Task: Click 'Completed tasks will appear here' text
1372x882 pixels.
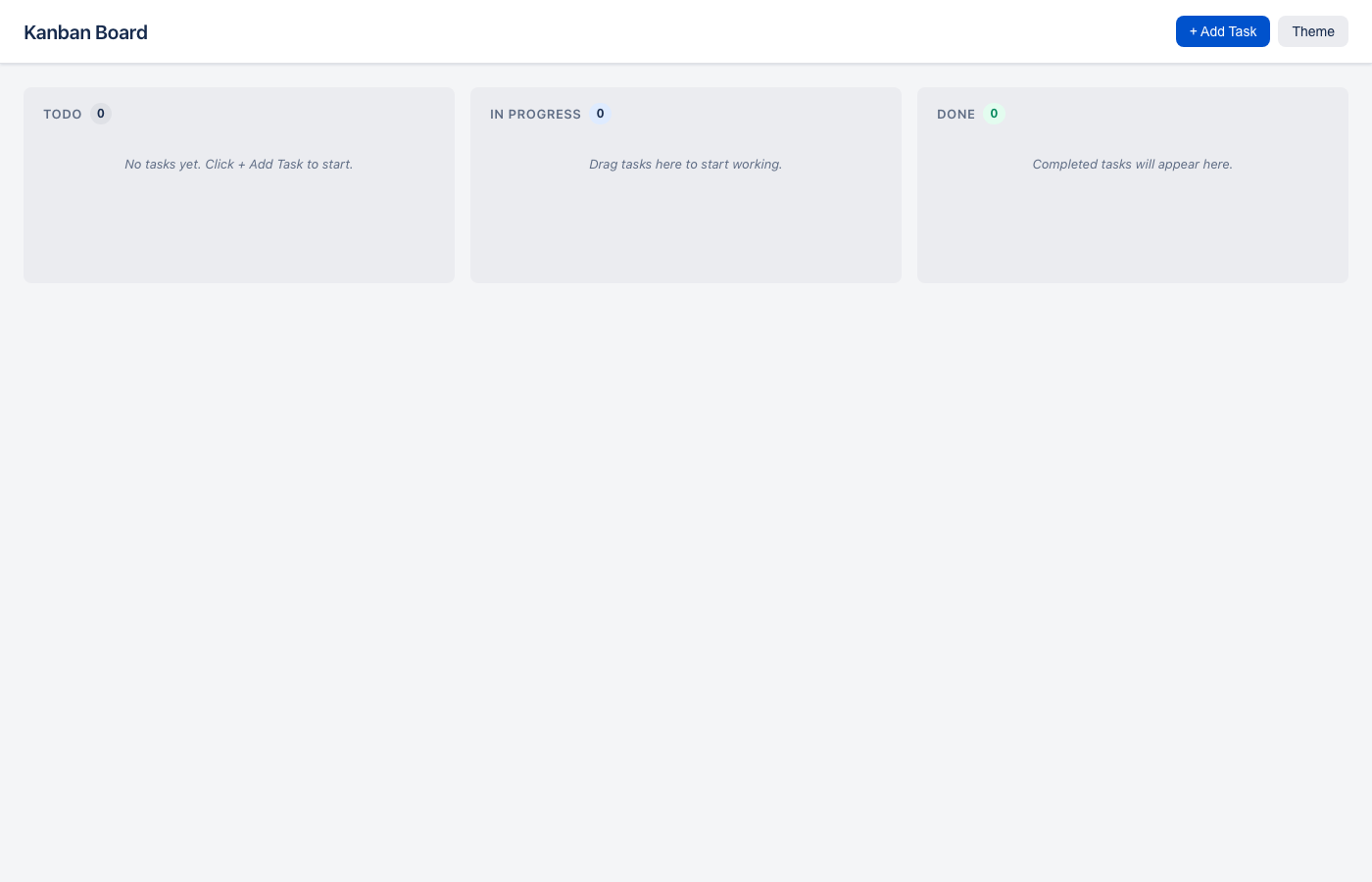Action: tap(1132, 164)
